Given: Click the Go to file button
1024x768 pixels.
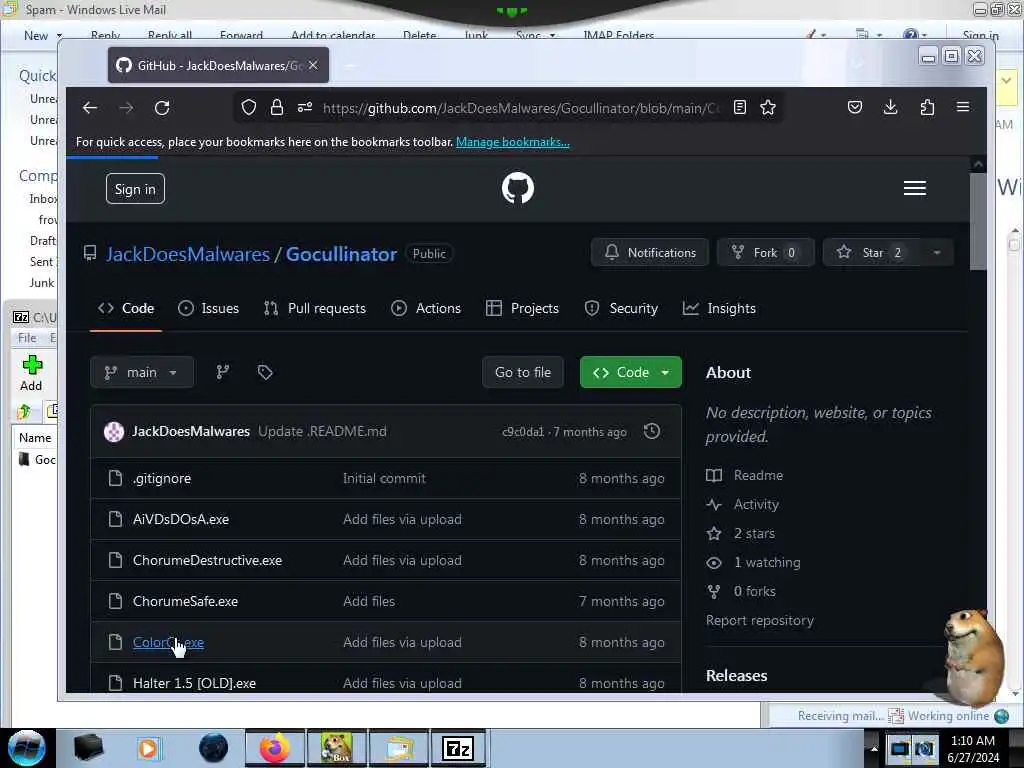Looking at the screenshot, I should point(522,372).
